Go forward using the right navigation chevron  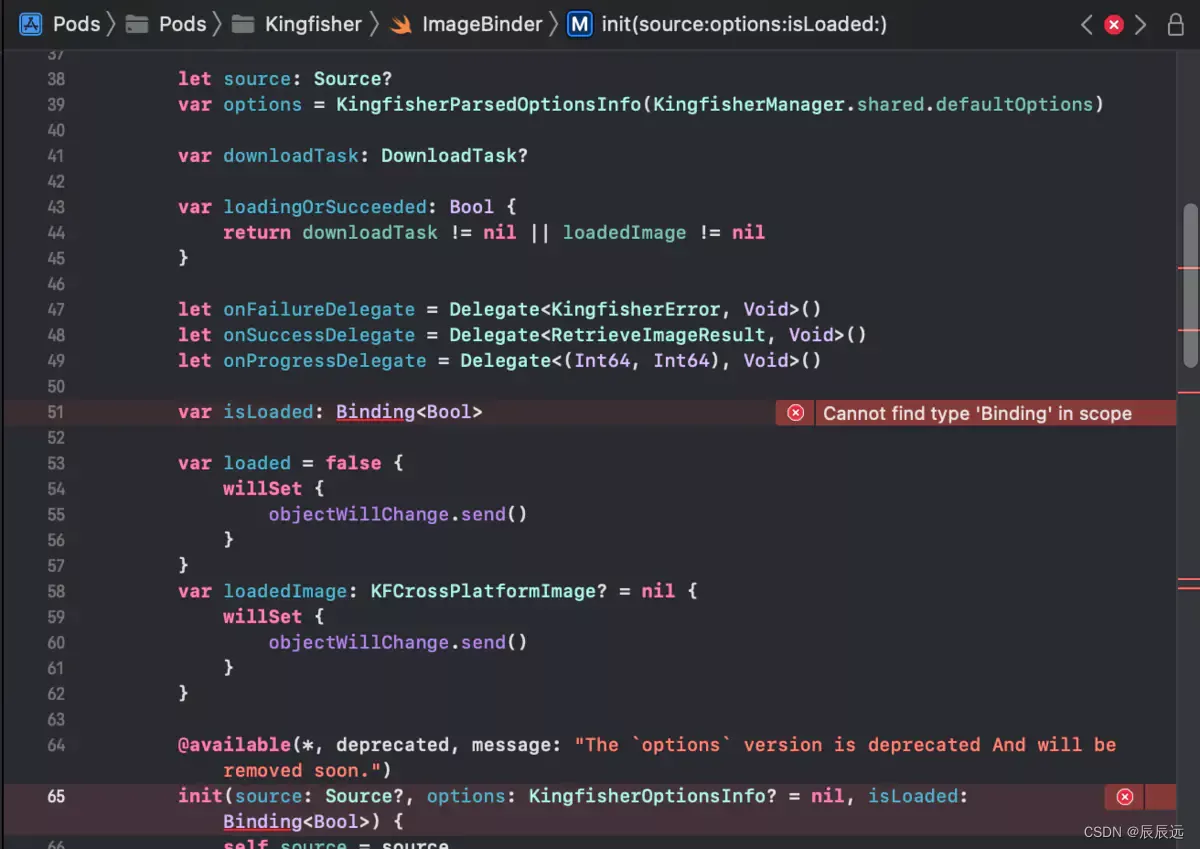click(x=1141, y=24)
